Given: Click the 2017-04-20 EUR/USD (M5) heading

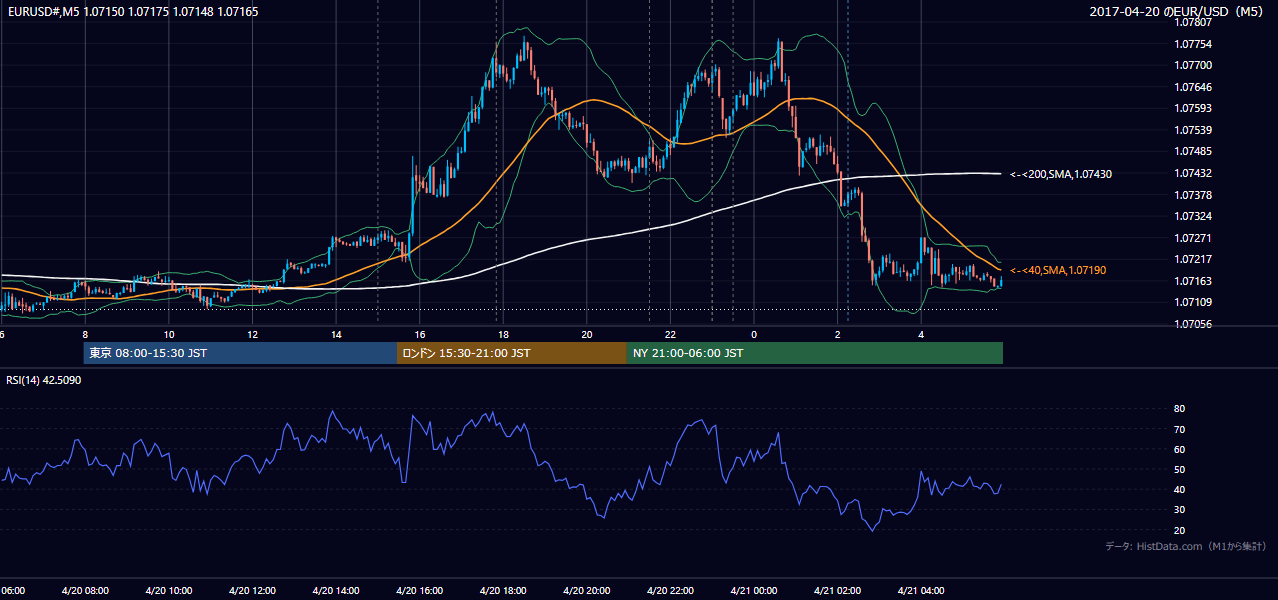Looking at the screenshot, I should [1177, 11].
